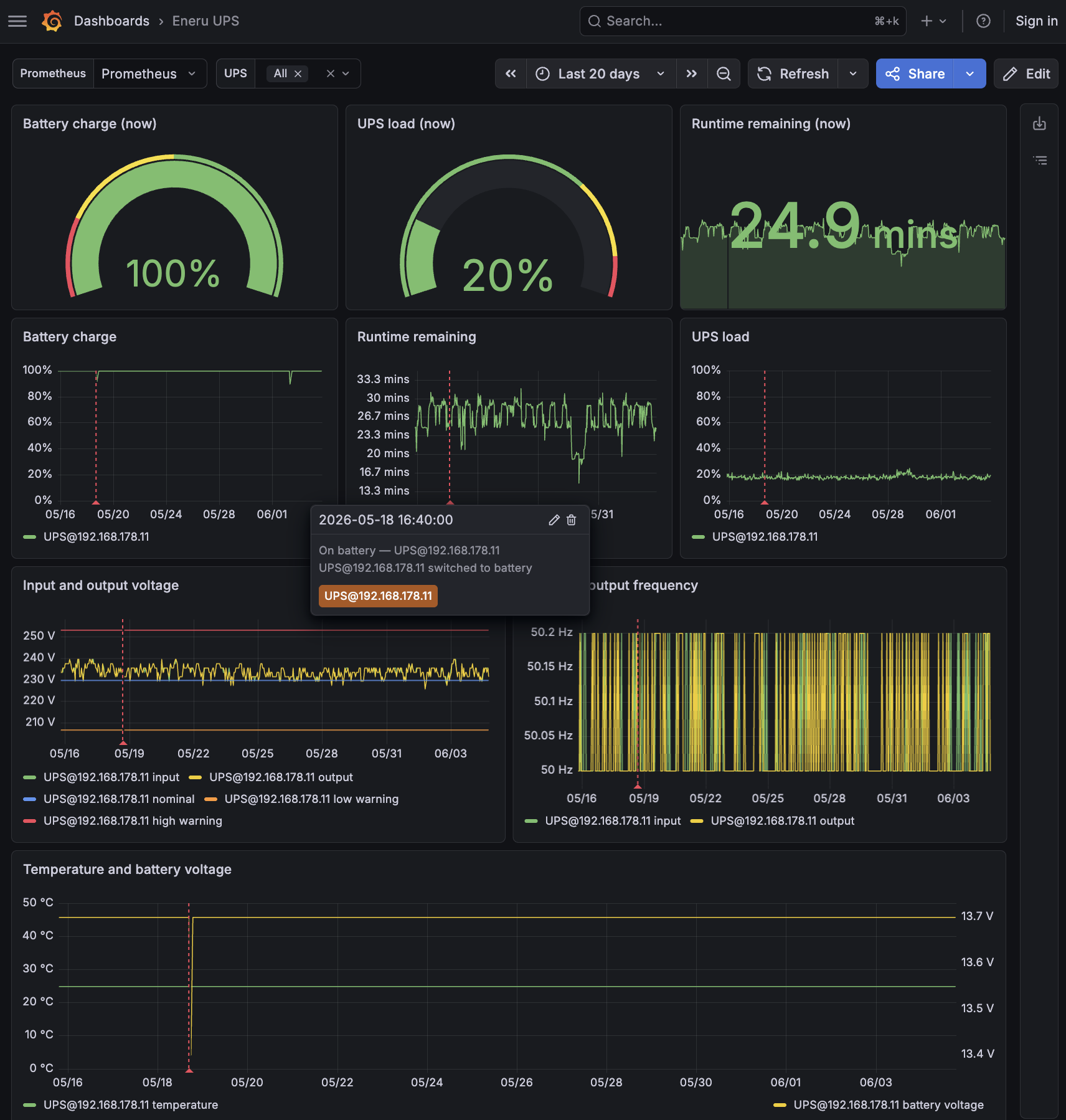Click the UPS load graph panel title

720,336
